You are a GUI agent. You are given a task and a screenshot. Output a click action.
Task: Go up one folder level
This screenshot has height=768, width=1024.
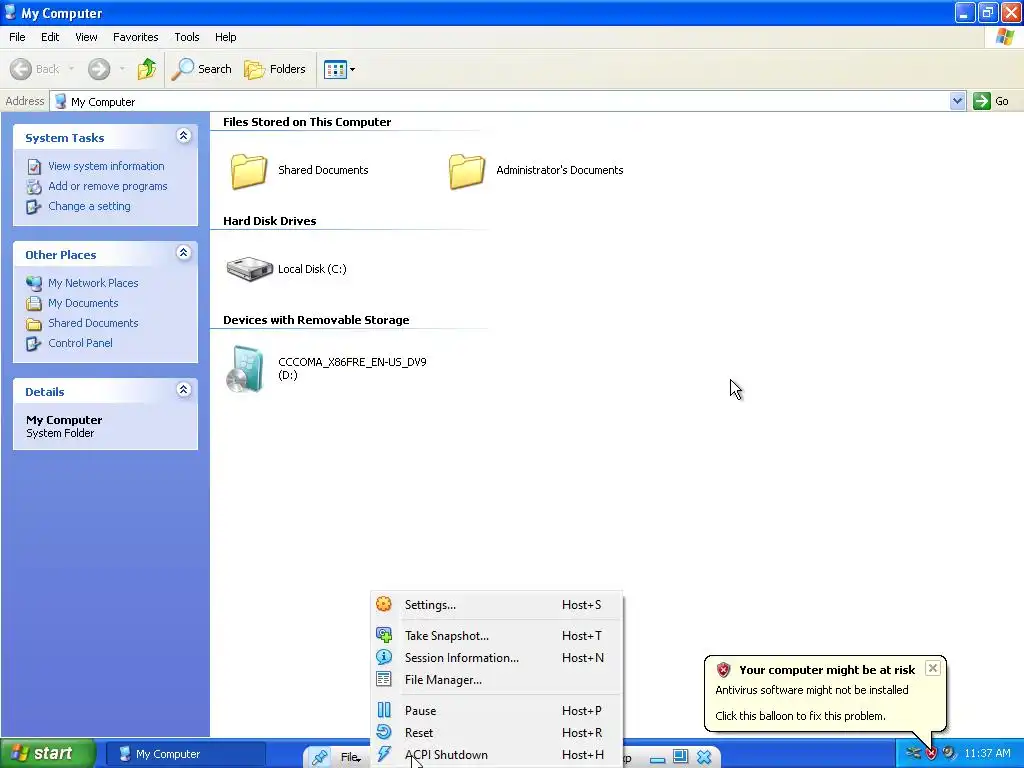pyautogui.click(x=147, y=69)
